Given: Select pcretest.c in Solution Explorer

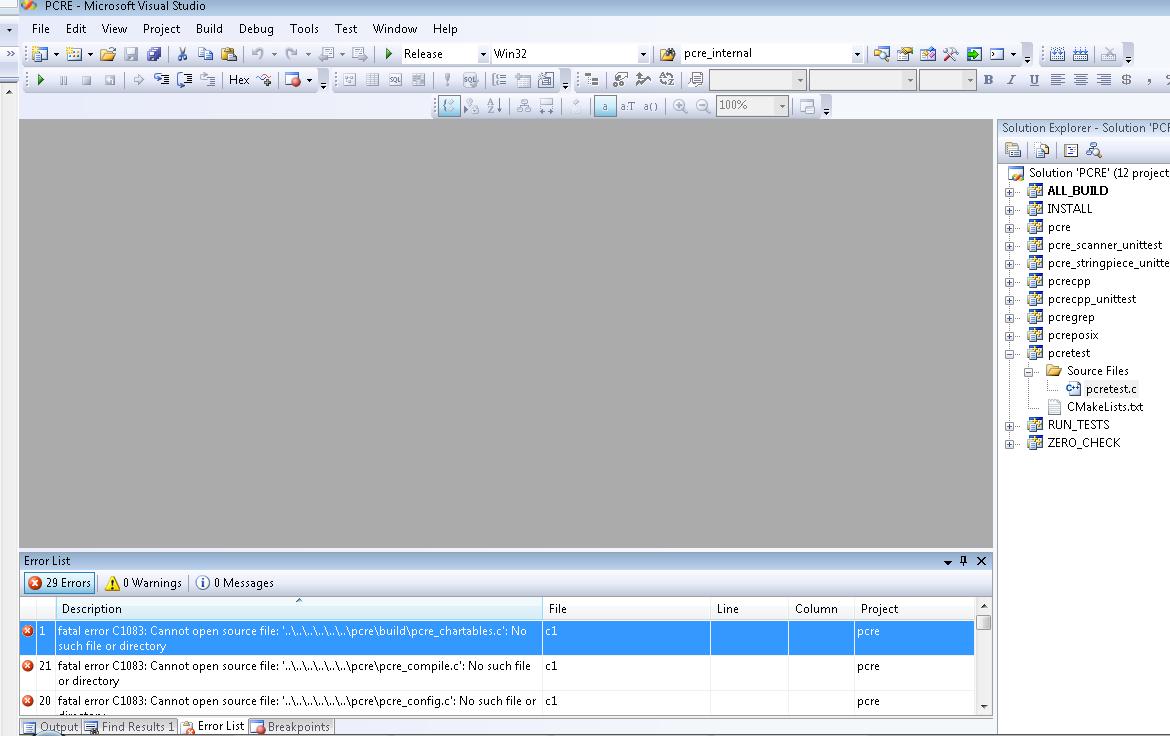Looking at the screenshot, I should [x=1111, y=389].
